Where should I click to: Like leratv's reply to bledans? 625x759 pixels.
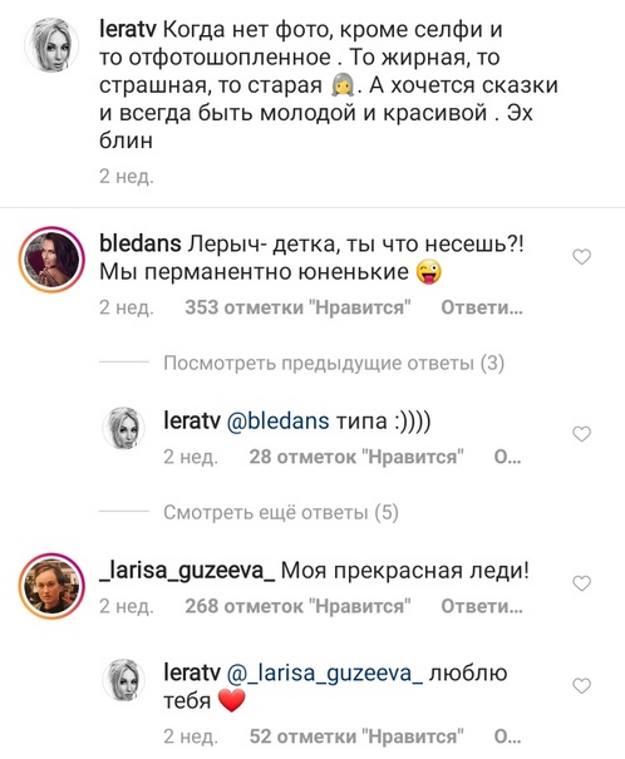pos(581,433)
